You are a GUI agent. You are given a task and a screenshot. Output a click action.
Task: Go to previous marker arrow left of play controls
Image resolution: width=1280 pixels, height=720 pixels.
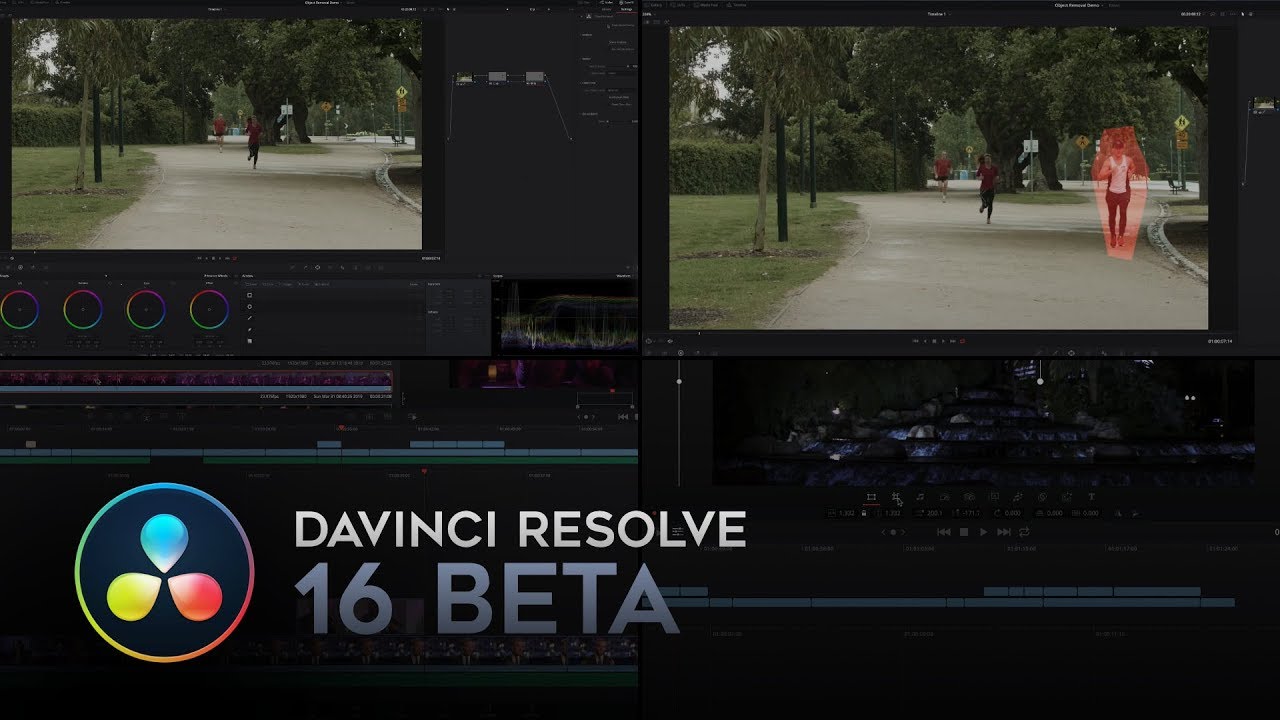tap(883, 532)
